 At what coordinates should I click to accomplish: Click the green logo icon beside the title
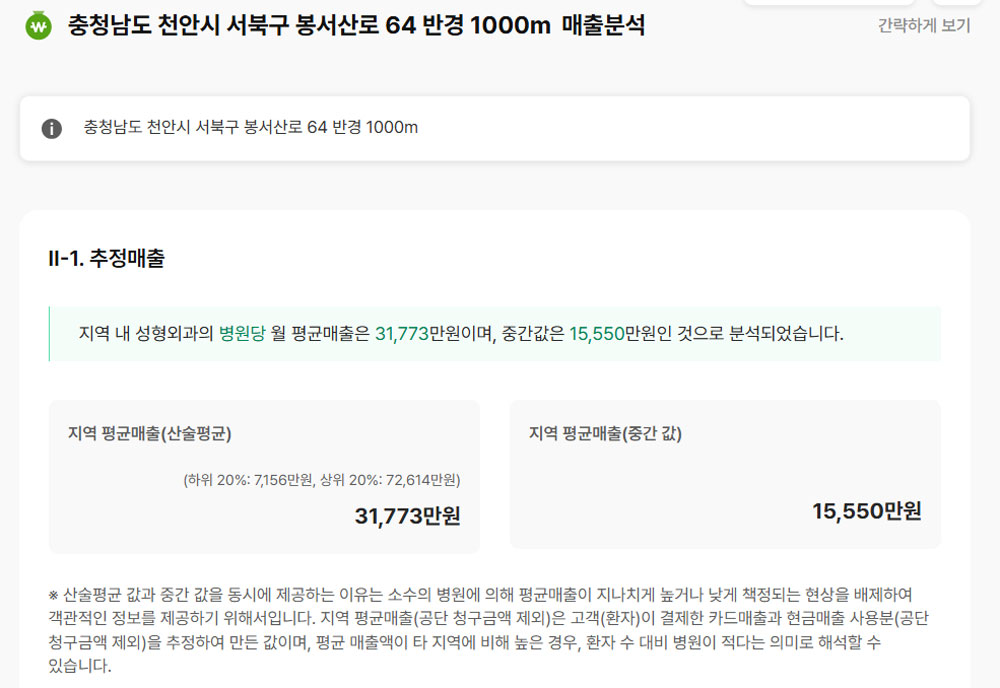click(38, 26)
